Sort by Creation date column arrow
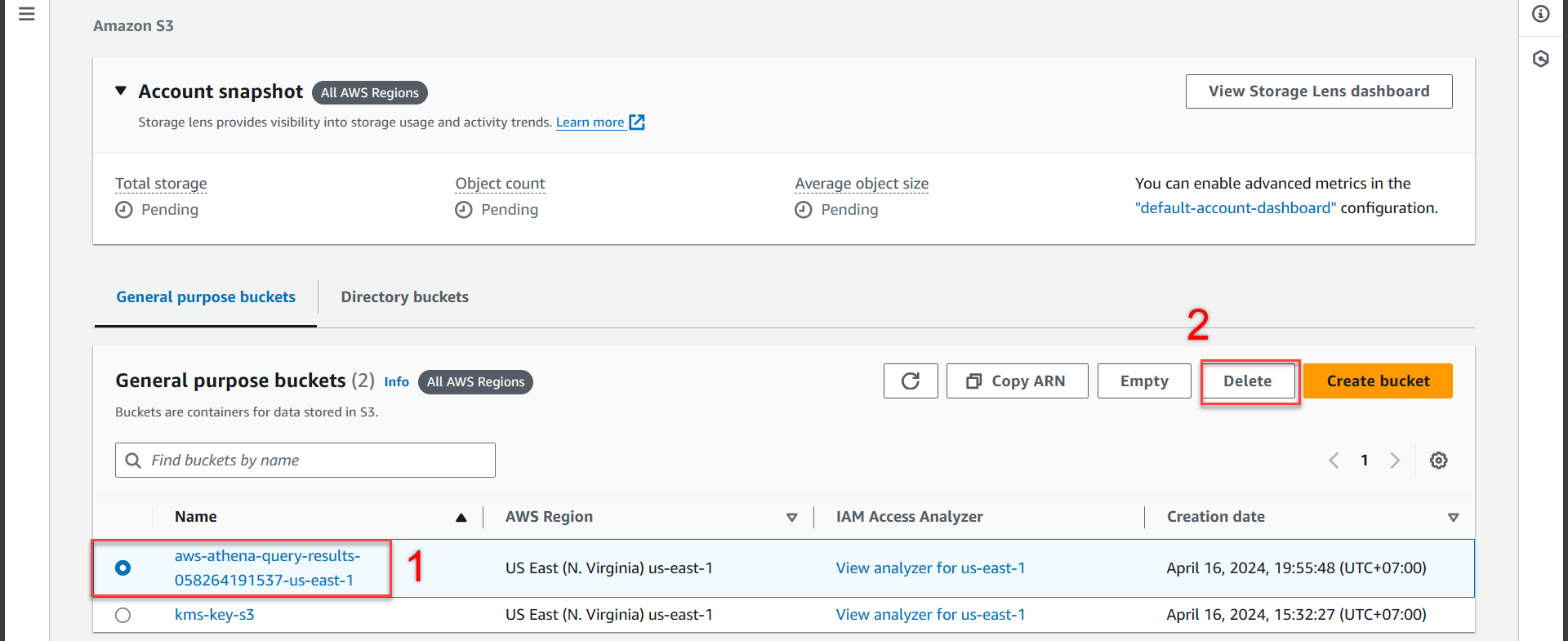Viewport: 1568px width, 641px height. (1454, 518)
